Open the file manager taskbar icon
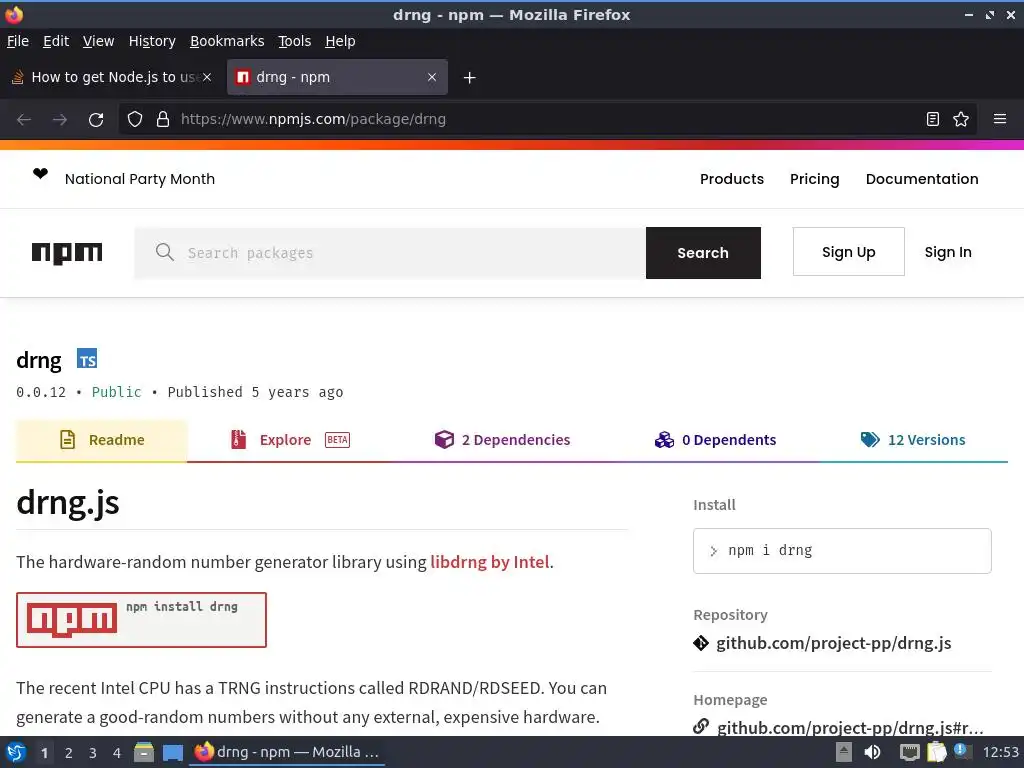The width and height of the screenshot is (1024, 768). [x=144, y=752]
